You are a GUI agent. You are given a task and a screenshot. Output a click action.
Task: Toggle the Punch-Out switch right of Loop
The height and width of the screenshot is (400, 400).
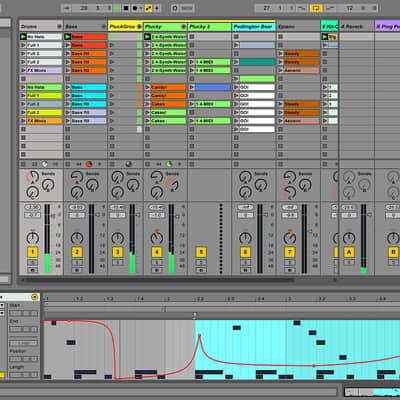pos(330,8)
